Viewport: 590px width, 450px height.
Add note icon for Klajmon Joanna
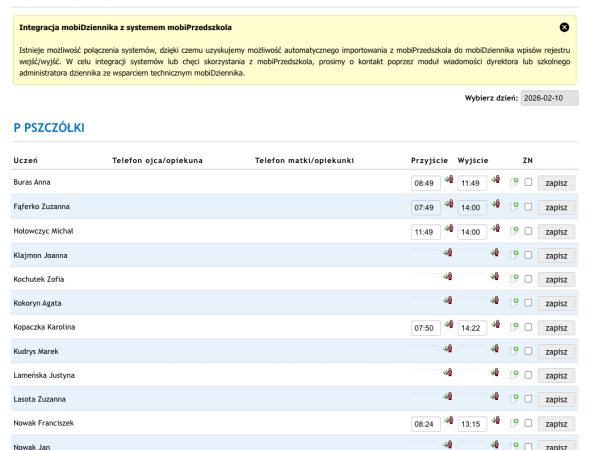pyautogui.click(x=514, y=255)
